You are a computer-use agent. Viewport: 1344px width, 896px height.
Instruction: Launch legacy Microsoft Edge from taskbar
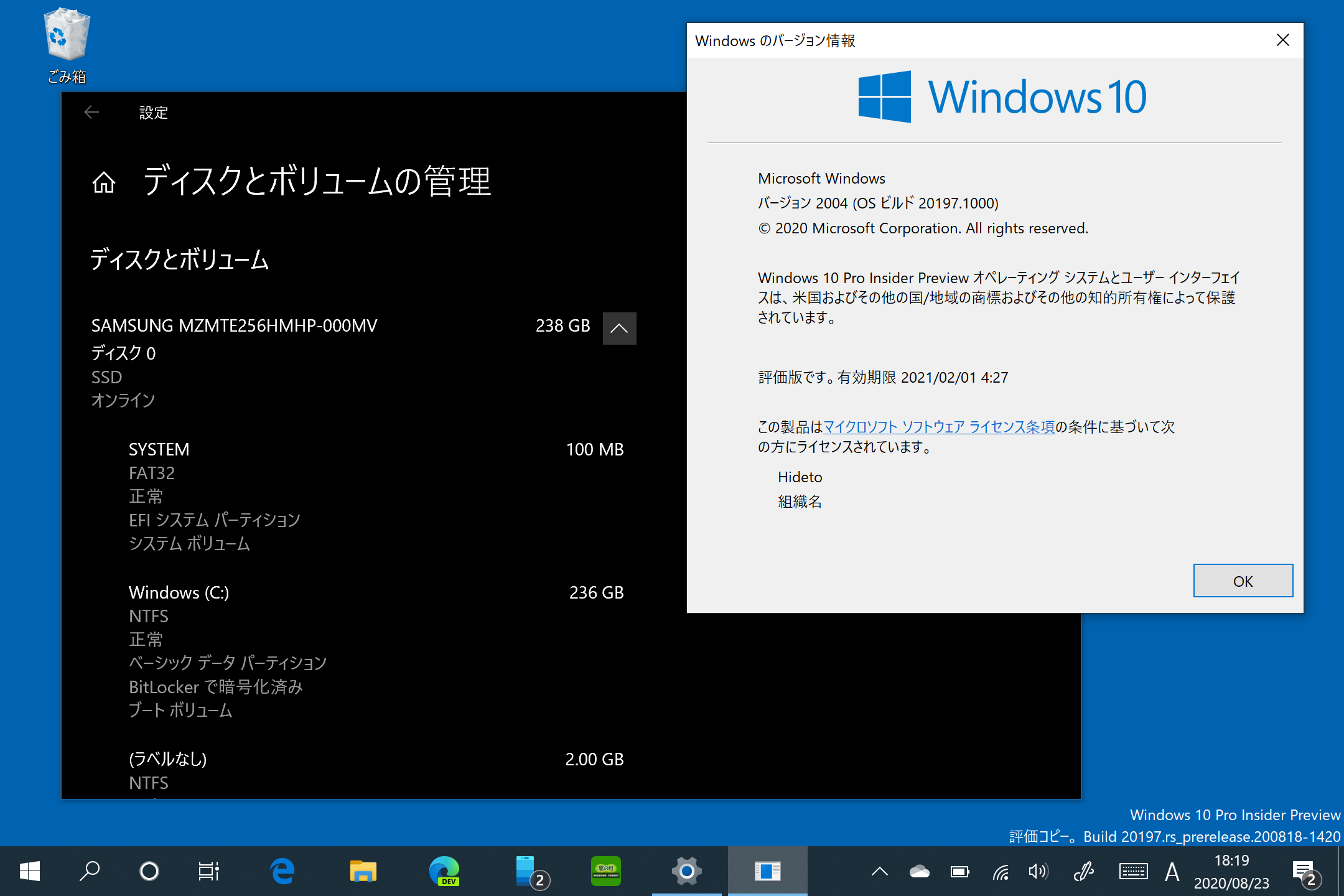pyautogui.click(x=283, y=870)
